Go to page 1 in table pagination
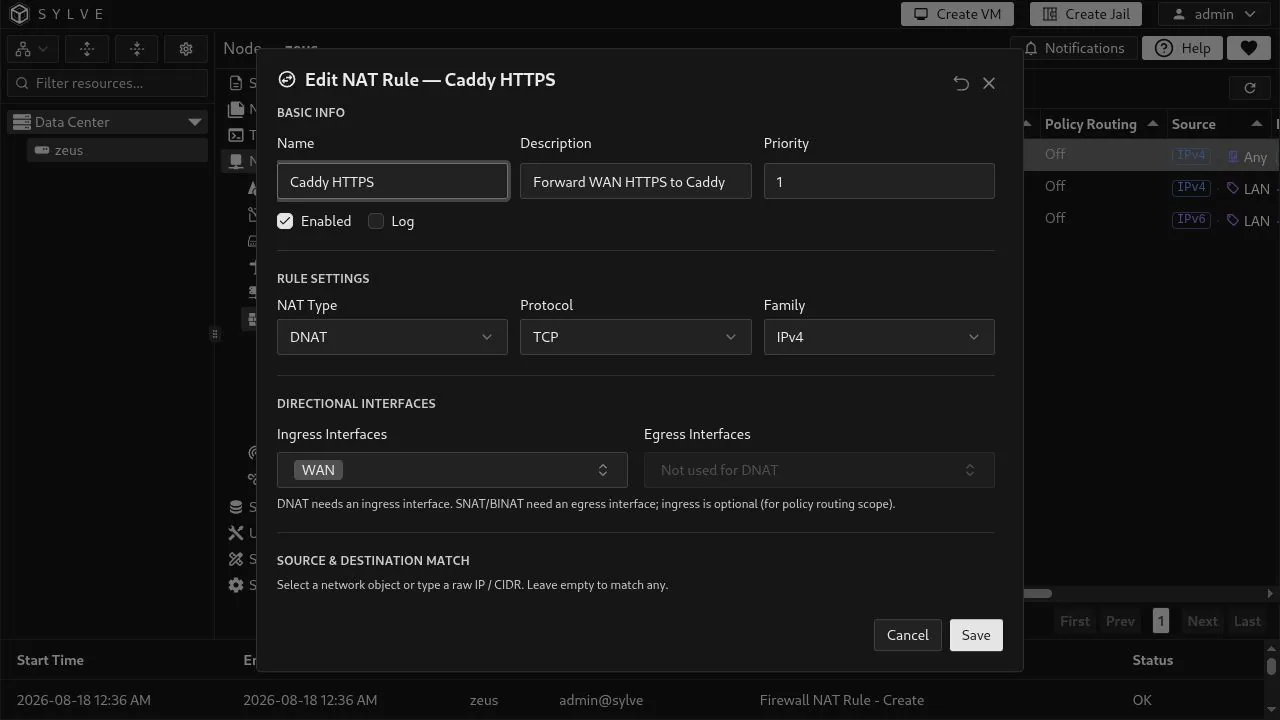The width and height of the screenshot is (1280, 720). tap(1160, 621)
